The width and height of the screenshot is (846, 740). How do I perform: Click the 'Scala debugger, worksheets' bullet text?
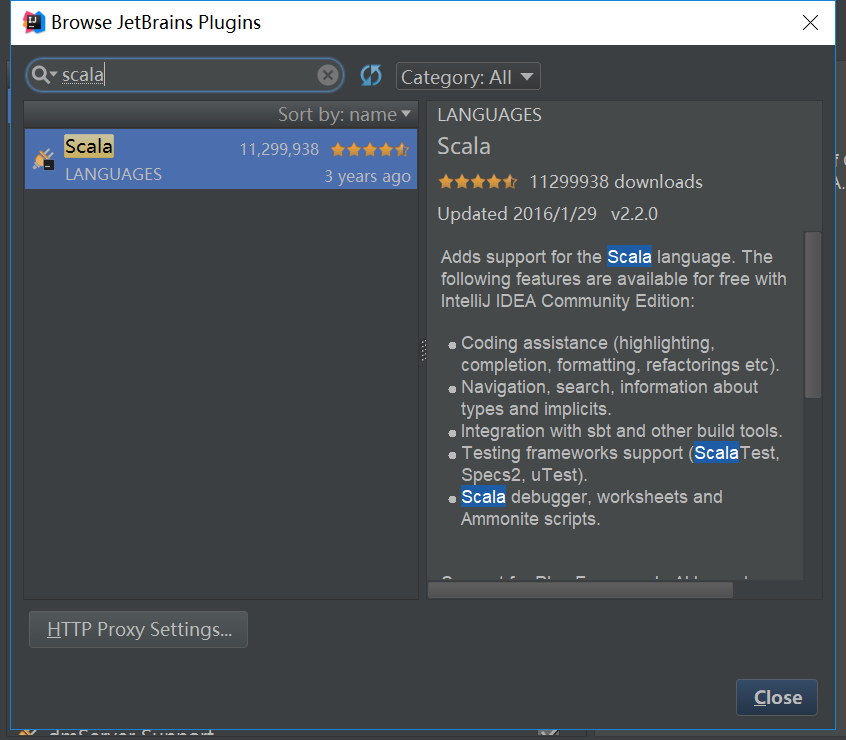[591, 508]
